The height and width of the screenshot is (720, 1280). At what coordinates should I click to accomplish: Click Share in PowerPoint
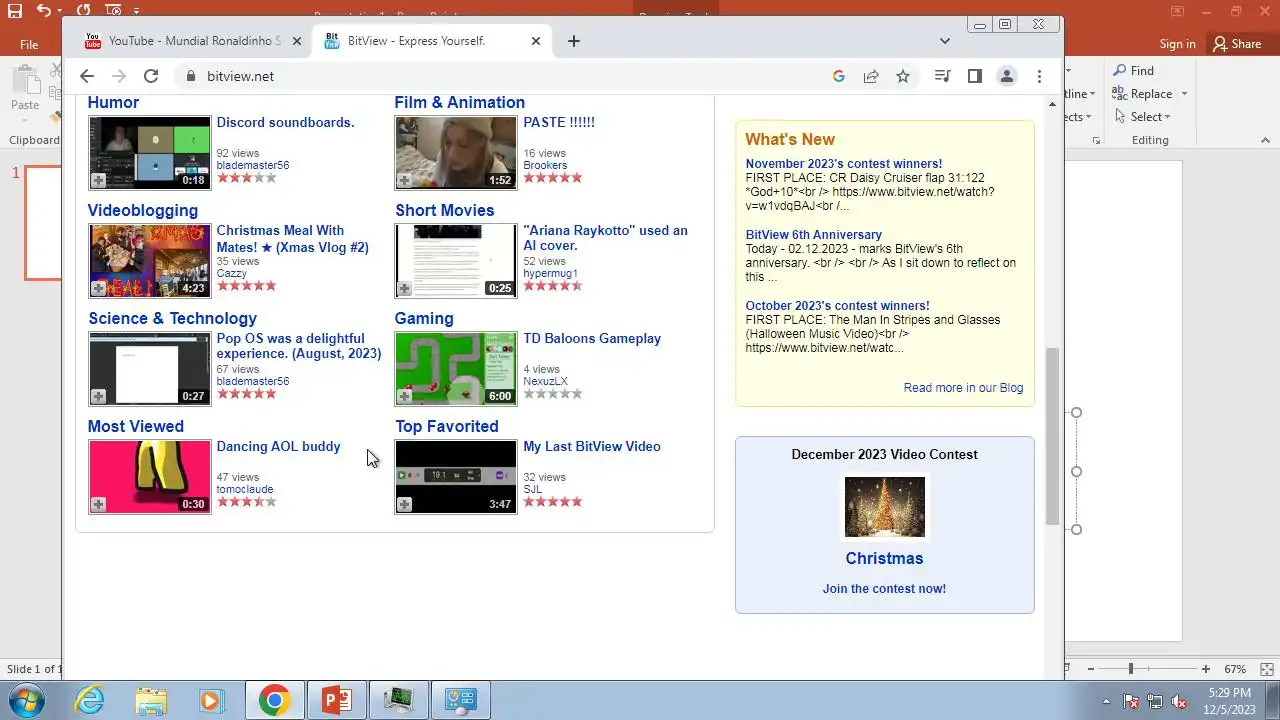click(1237, 44)
